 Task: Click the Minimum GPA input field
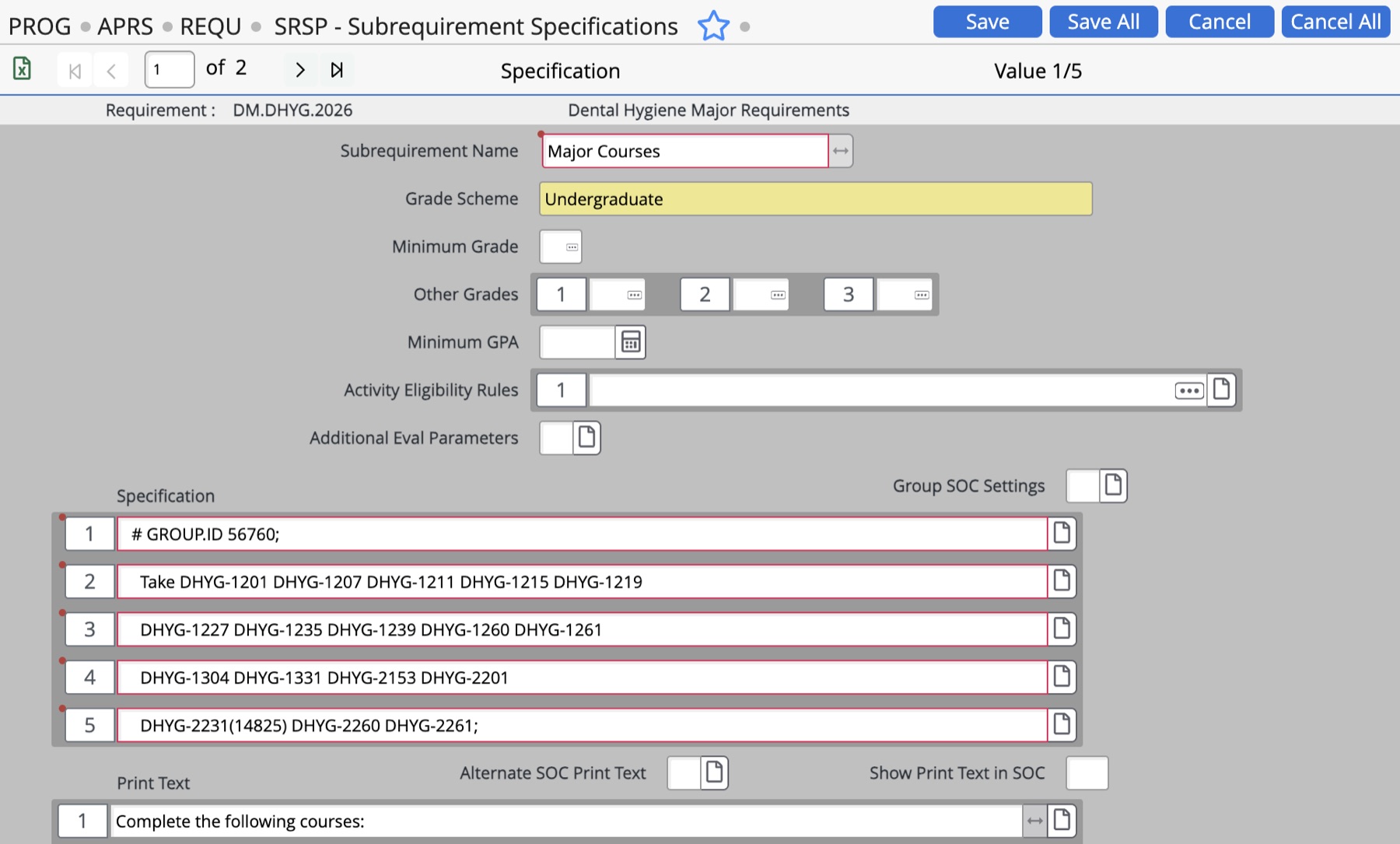click(x=577, y=342)
